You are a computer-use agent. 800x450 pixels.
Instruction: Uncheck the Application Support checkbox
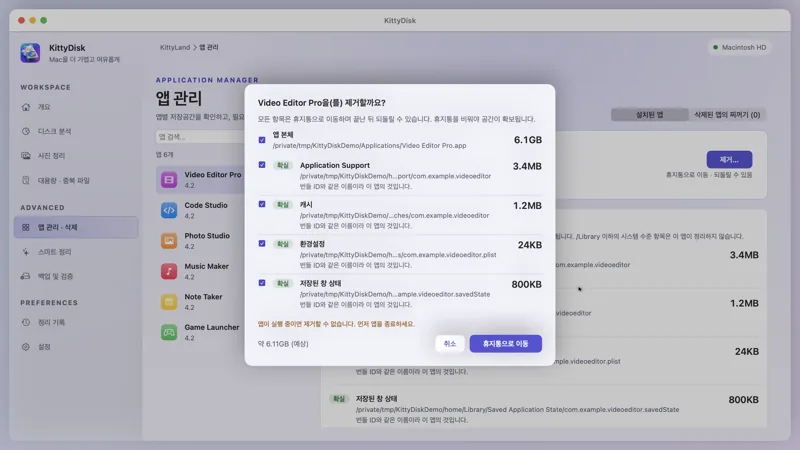[x=262, y=165]
